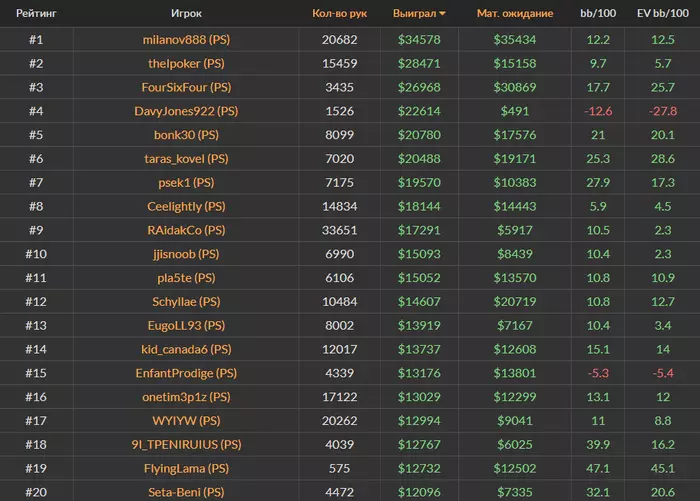This screenshot has width=700, height=501.
Task: View taras_kovel (PS) player profile
Action: tap(186, 159)
